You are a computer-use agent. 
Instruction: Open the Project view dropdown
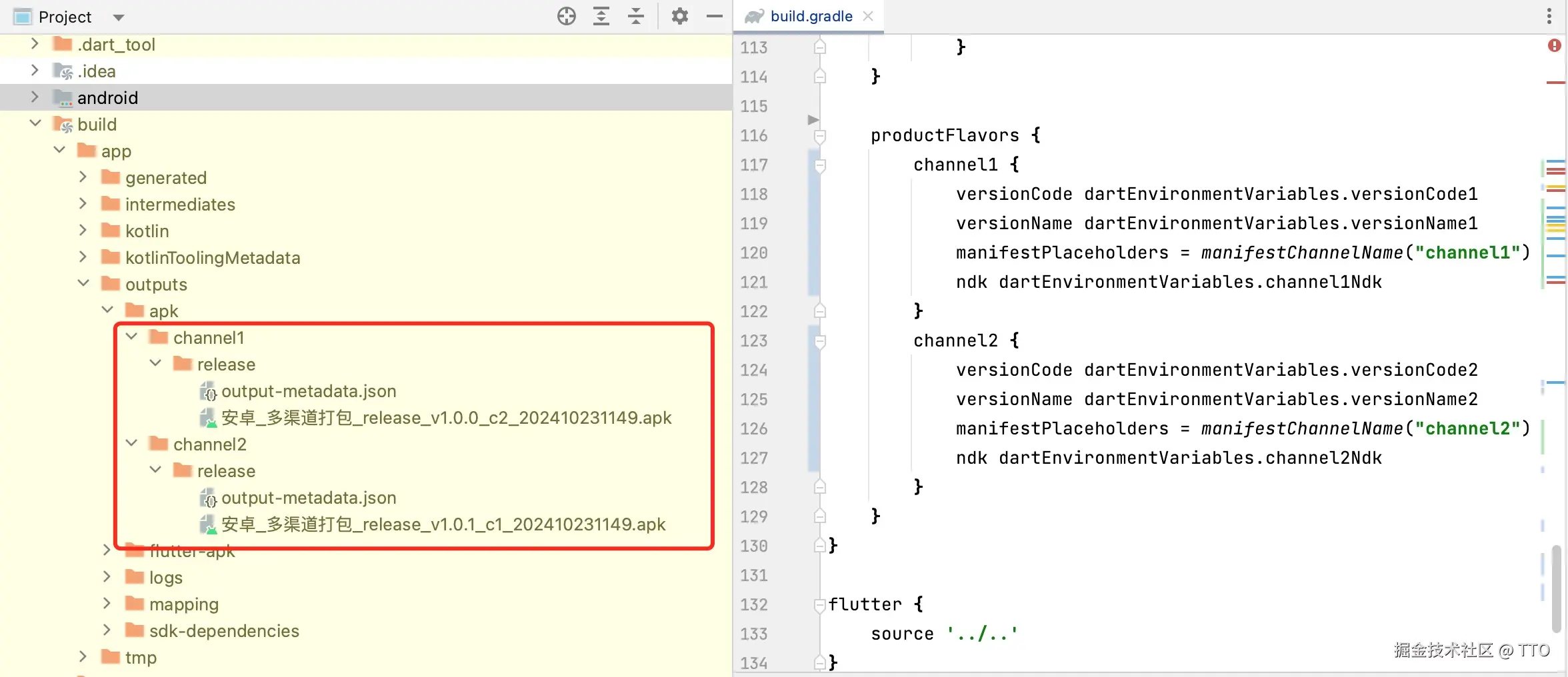pos(119,17)
